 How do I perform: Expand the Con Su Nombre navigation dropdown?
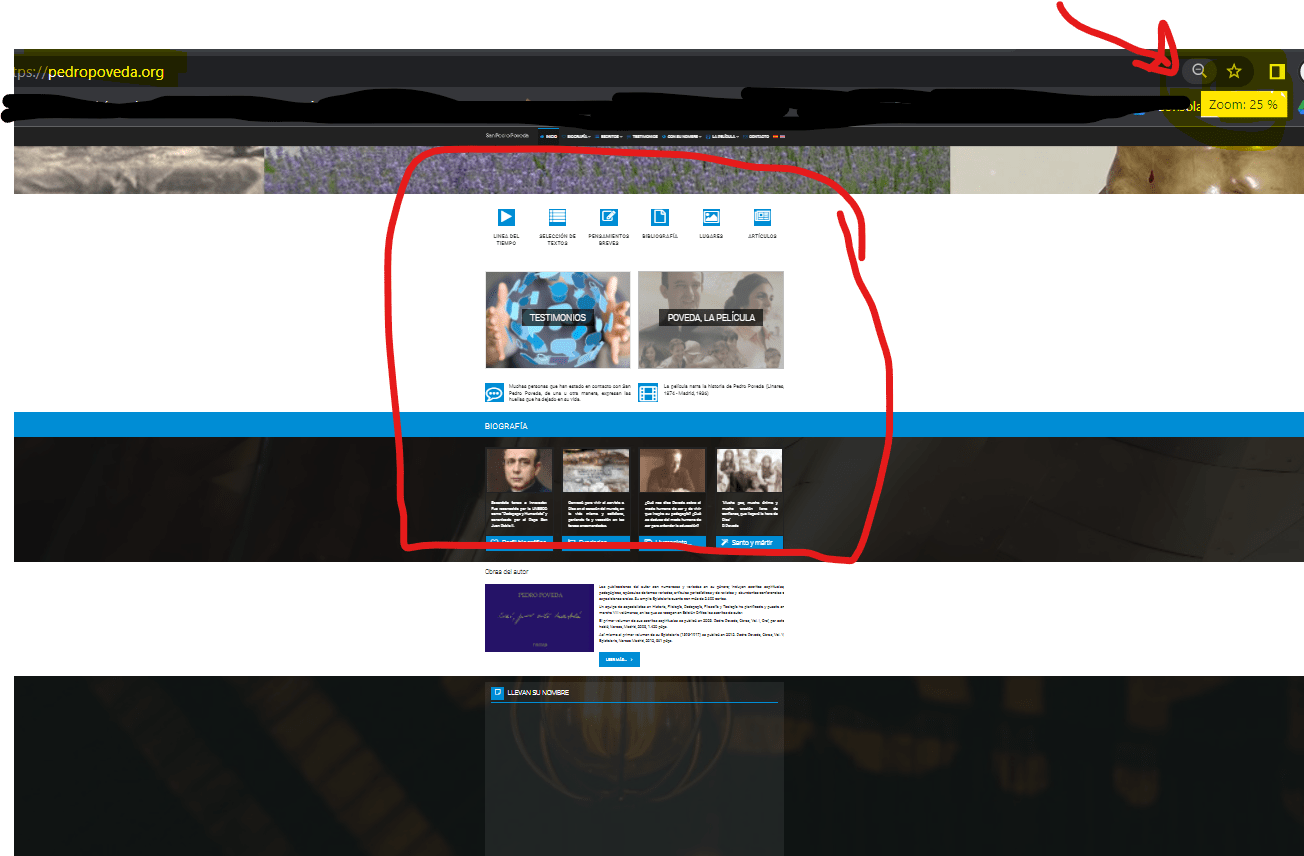682,136
